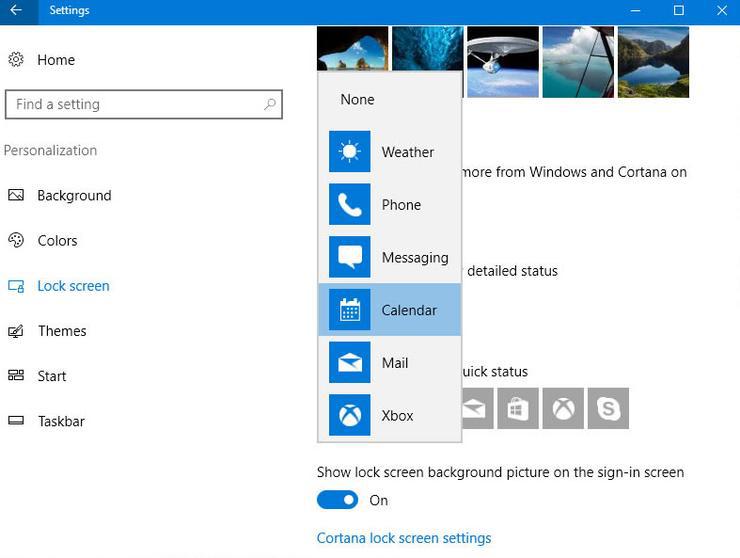Screen dimensions: 740x558
Task: Close the Settings window
Action: click(722, 10)
